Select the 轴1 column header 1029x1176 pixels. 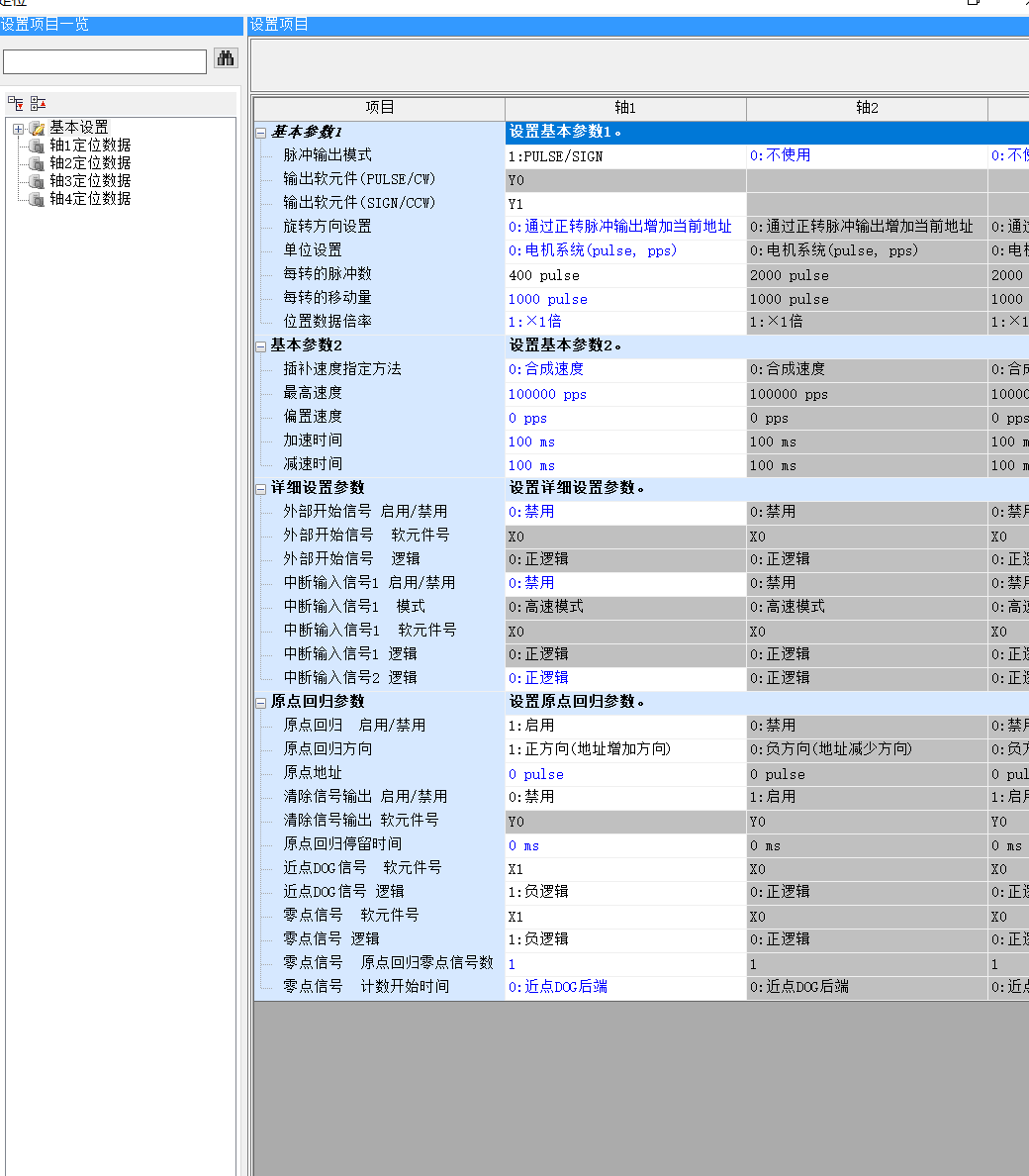(625, 108)
